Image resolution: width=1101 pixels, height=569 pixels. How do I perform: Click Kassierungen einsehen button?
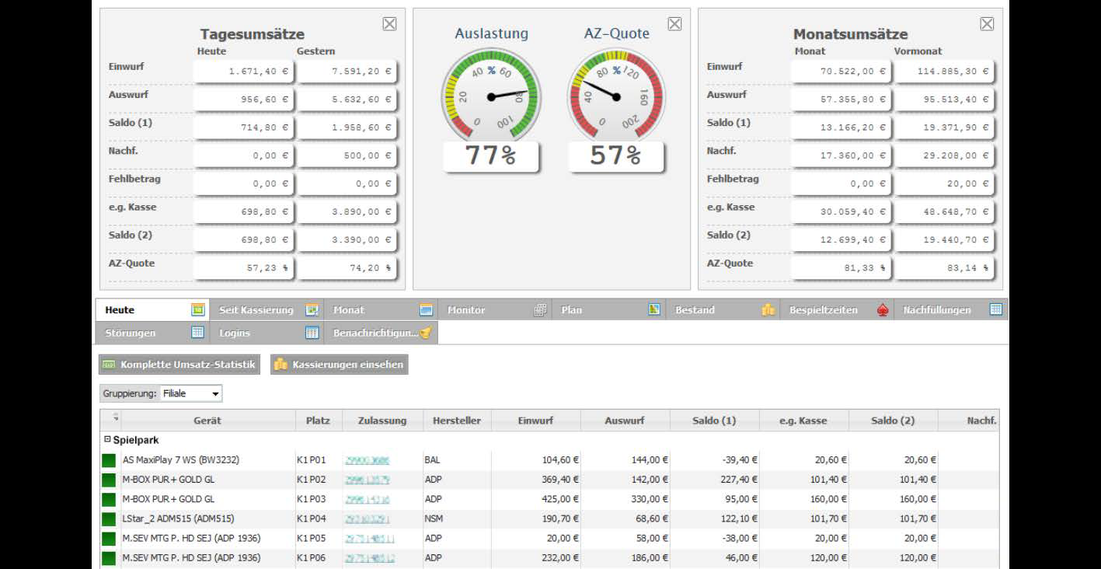point(339,365)
